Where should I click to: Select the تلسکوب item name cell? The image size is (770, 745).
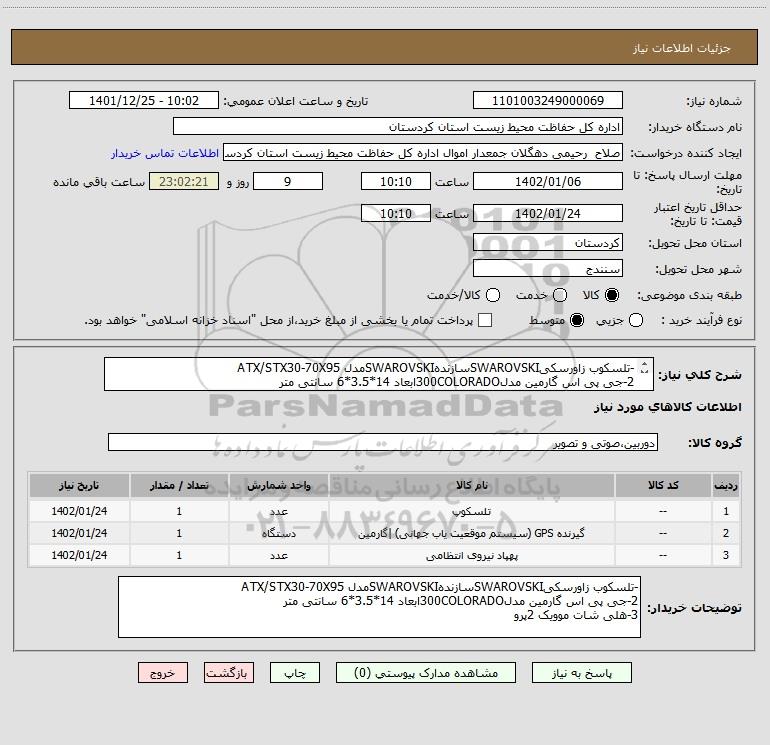tap(471, 511)
